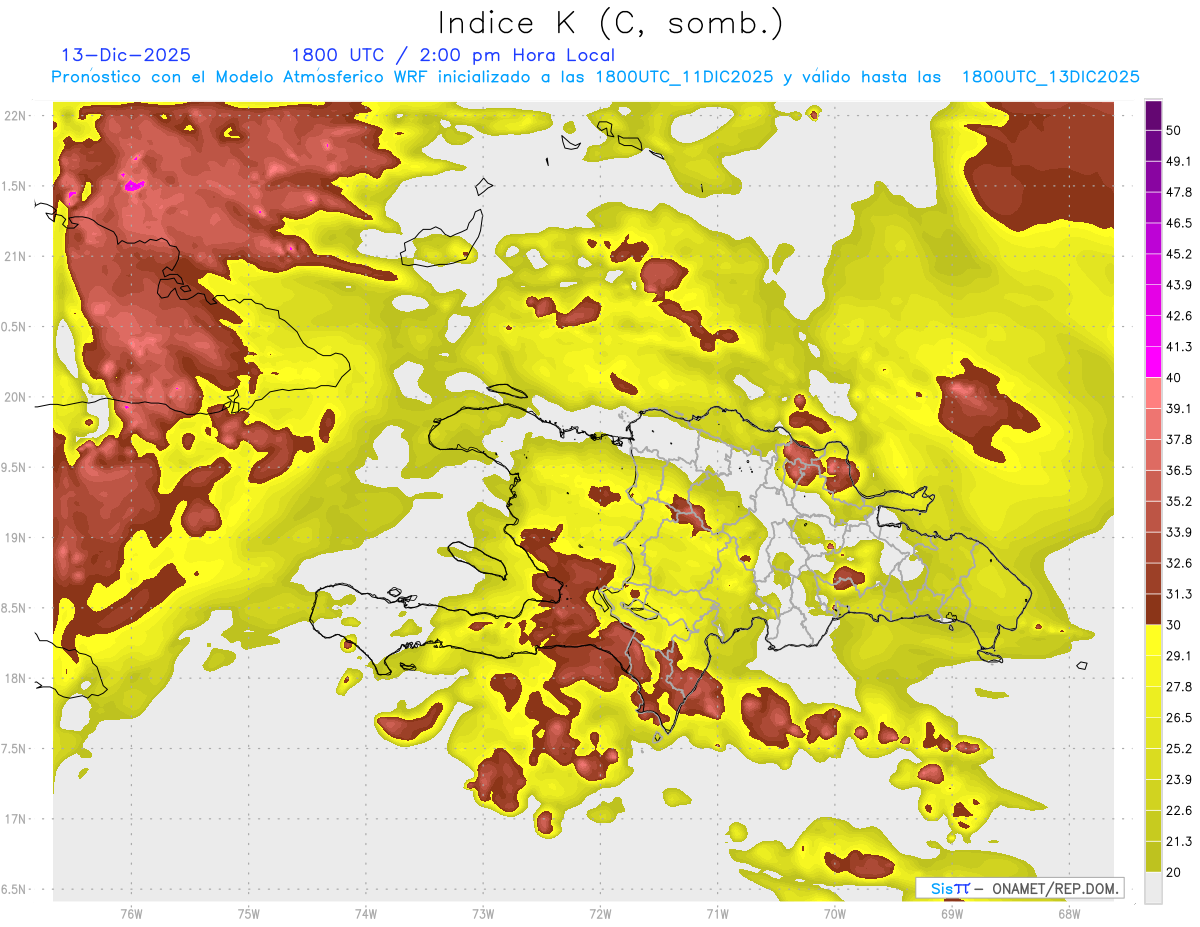The height and width of the screenshot is (927, 1200).
Task: Click the "43.9" color scale value
Action: [x=1179, y=285]
